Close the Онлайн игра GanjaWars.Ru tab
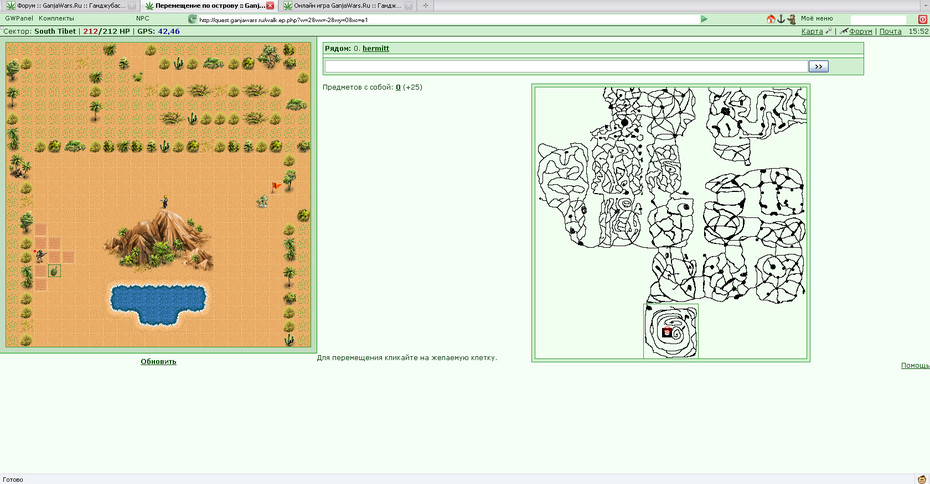The image size is (930, 484). [408, 5]
